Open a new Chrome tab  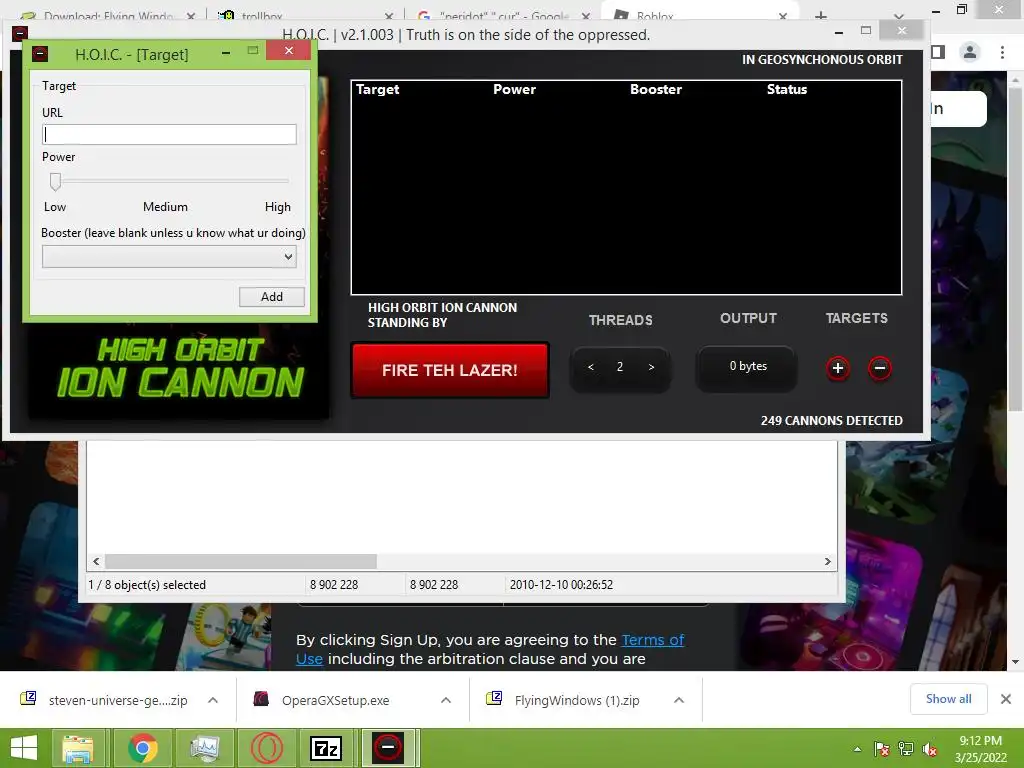click(x=821, y=15)
